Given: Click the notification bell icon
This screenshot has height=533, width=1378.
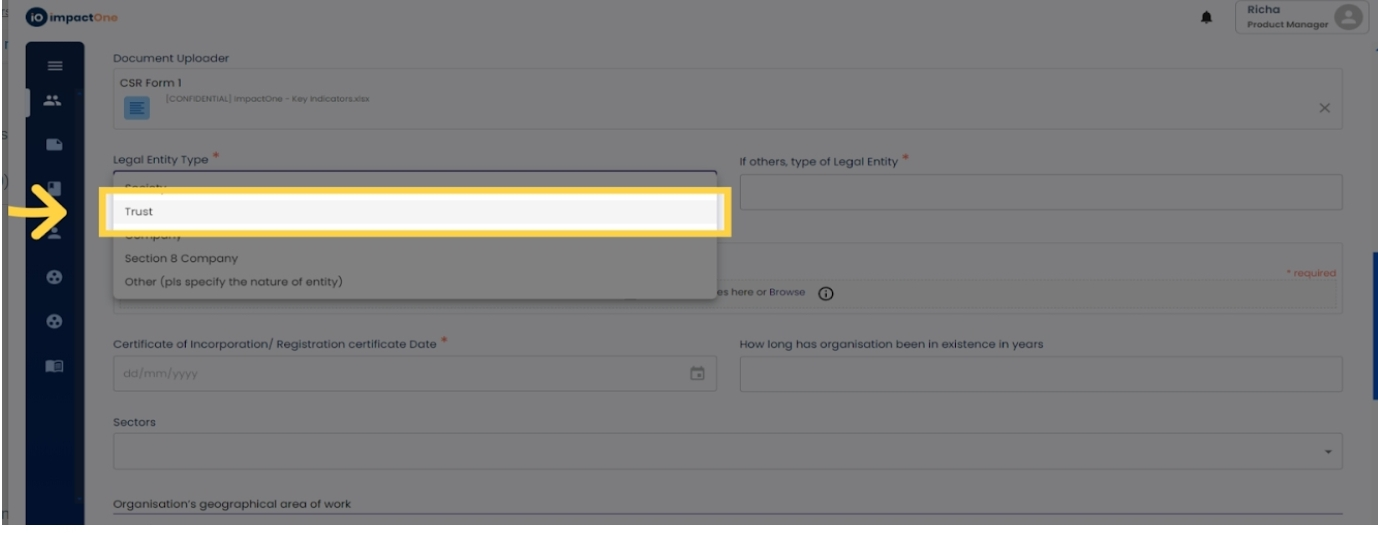Looking at the screenshot, I should (1208, 18).
